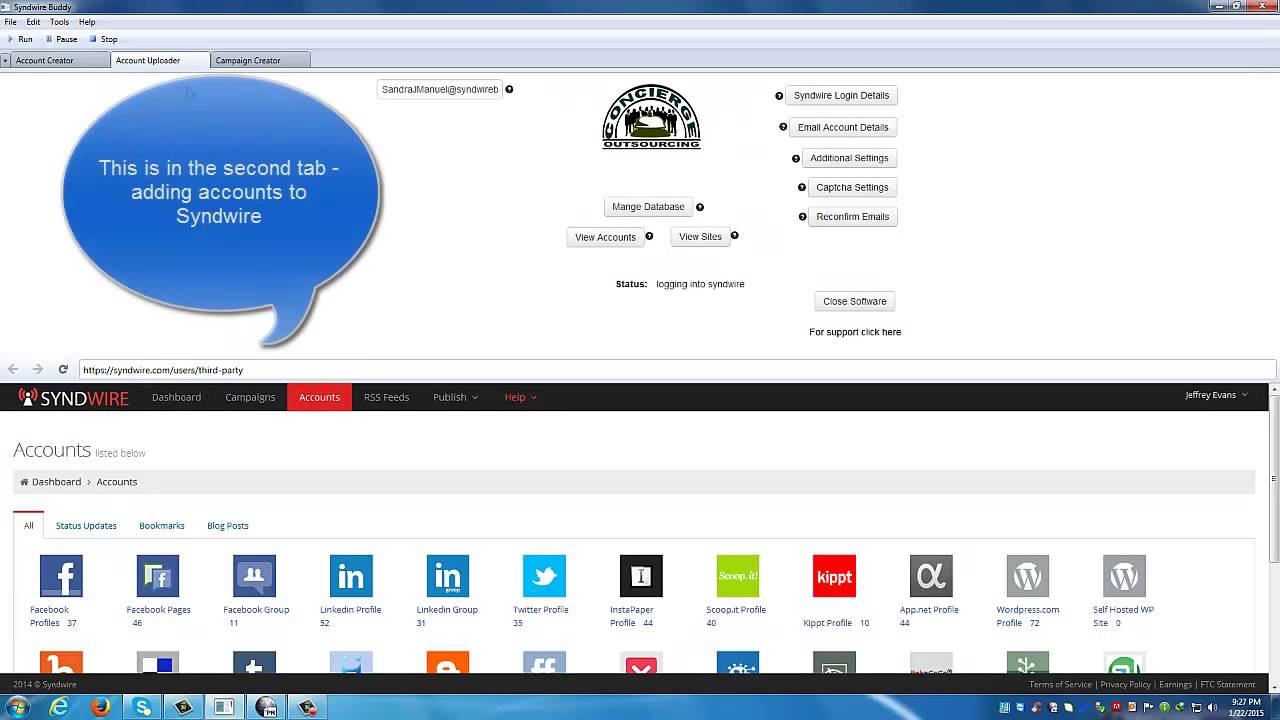Open the Jeffrey Evans user menu
The width and height of the screenshot is (1280, 720).
tap(1216, 395)
